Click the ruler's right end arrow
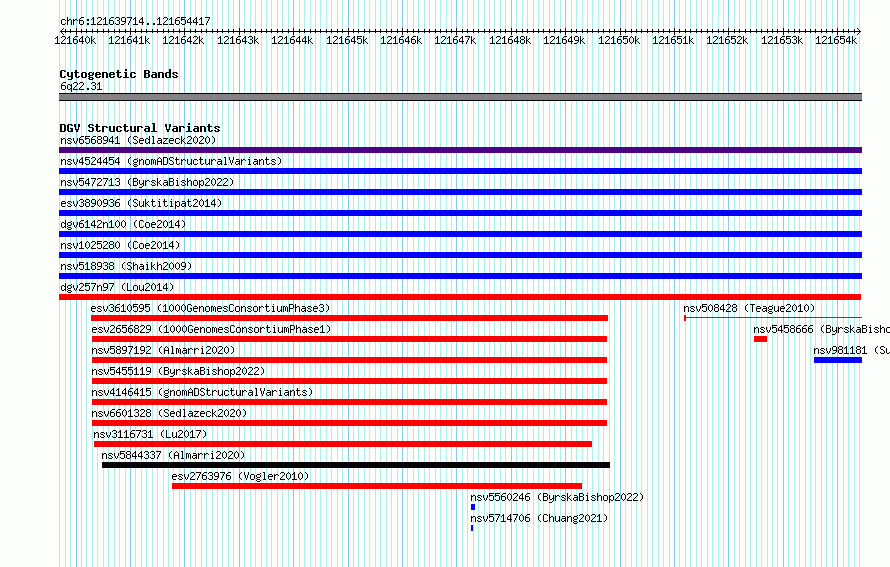Viewport: 890px width, 567px height. click(859, 31)
